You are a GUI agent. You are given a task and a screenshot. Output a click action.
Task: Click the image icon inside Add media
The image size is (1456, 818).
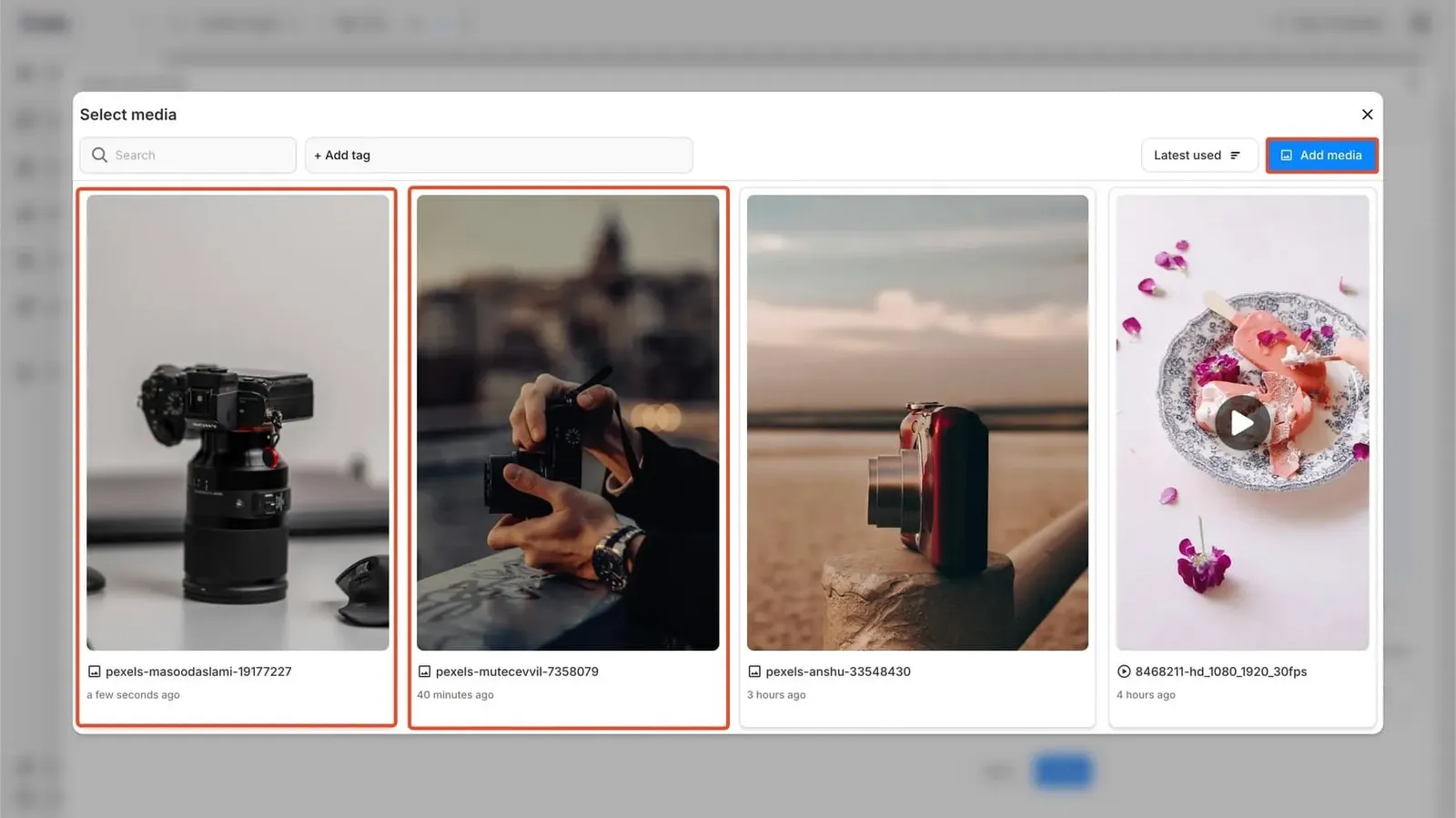(x=1286, y=156)
